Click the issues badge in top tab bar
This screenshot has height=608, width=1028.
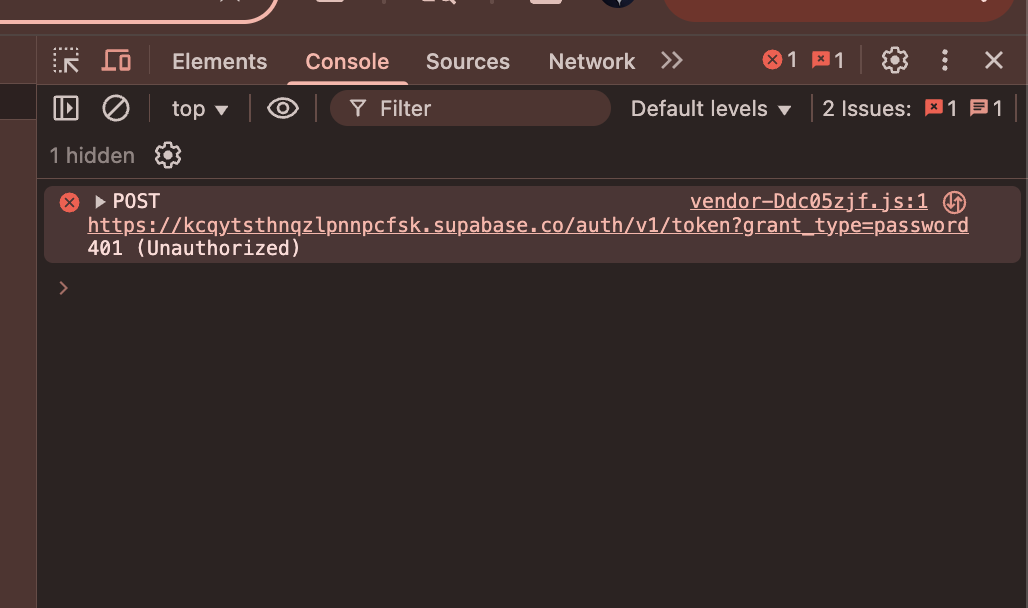pyautogui.click(x=827, y=60)
